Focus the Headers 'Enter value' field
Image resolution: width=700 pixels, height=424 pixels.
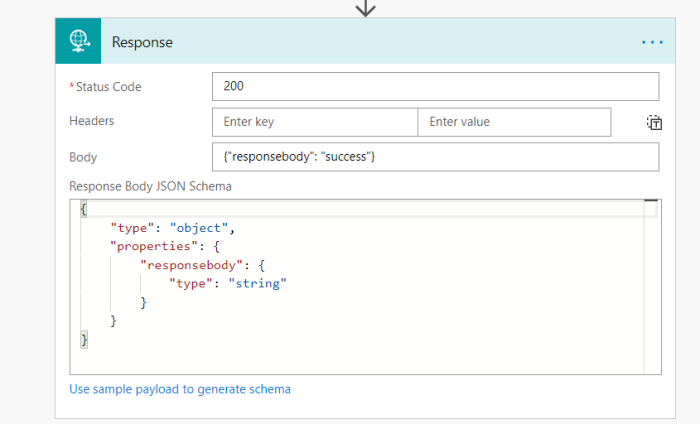tap(513, 122)
